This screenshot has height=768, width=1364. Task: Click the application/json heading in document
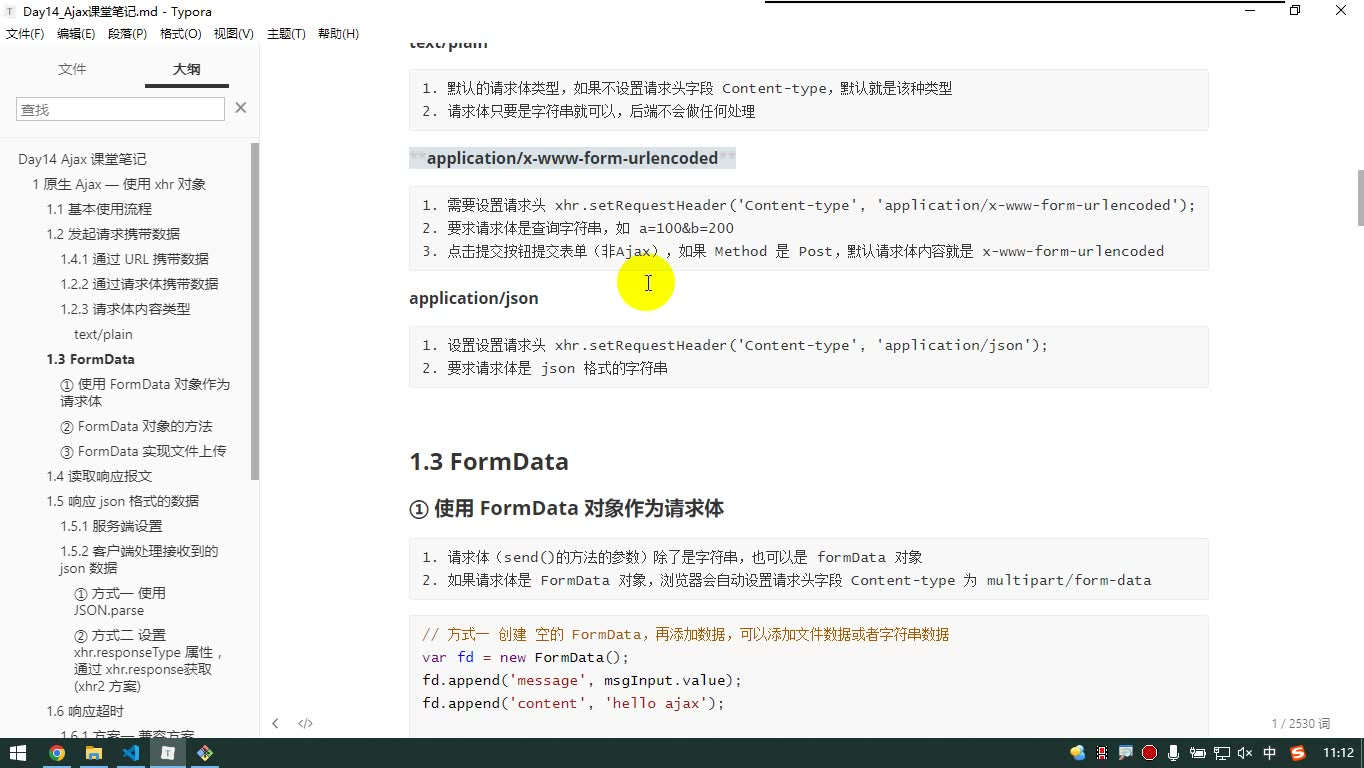point(474,298)
